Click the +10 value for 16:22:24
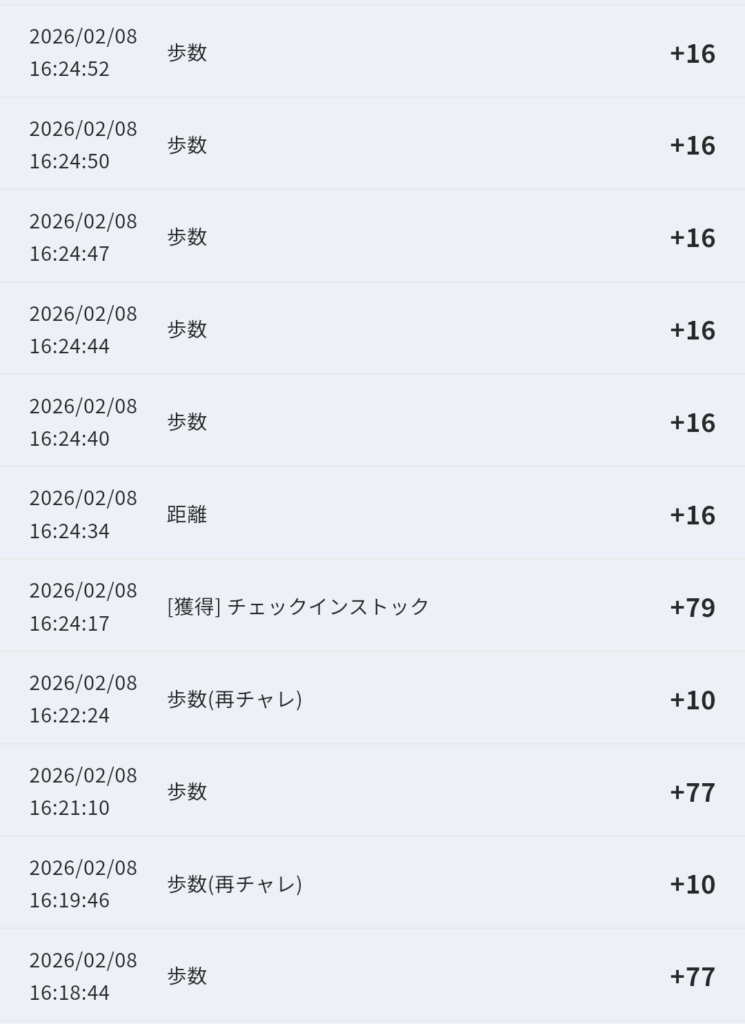The image size is (745, 1024). tap(692, 700)
